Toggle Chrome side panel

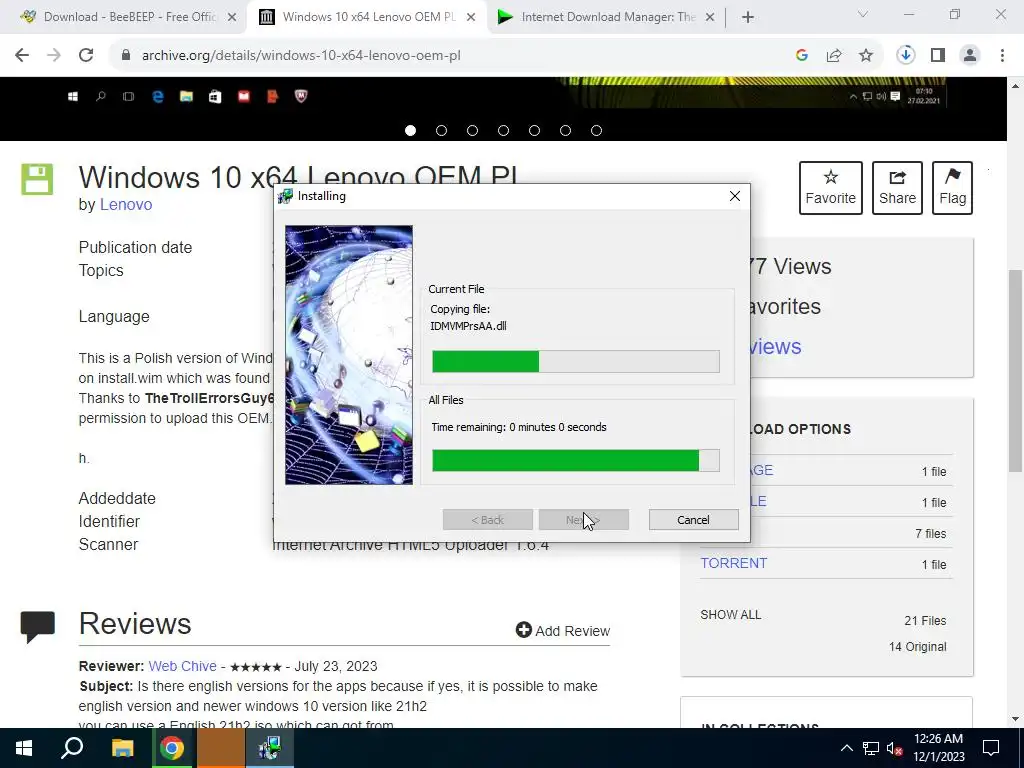(x=938, y=56)
